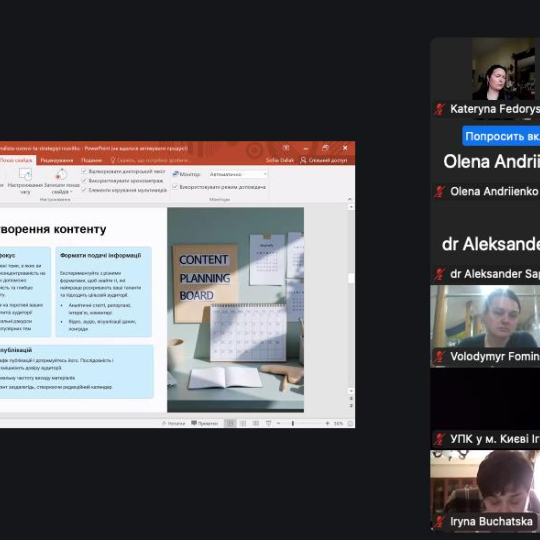Toggle Use Presenter View checkbox
The height and width of the screenshot is (540, 540).
tap(175, 187)
